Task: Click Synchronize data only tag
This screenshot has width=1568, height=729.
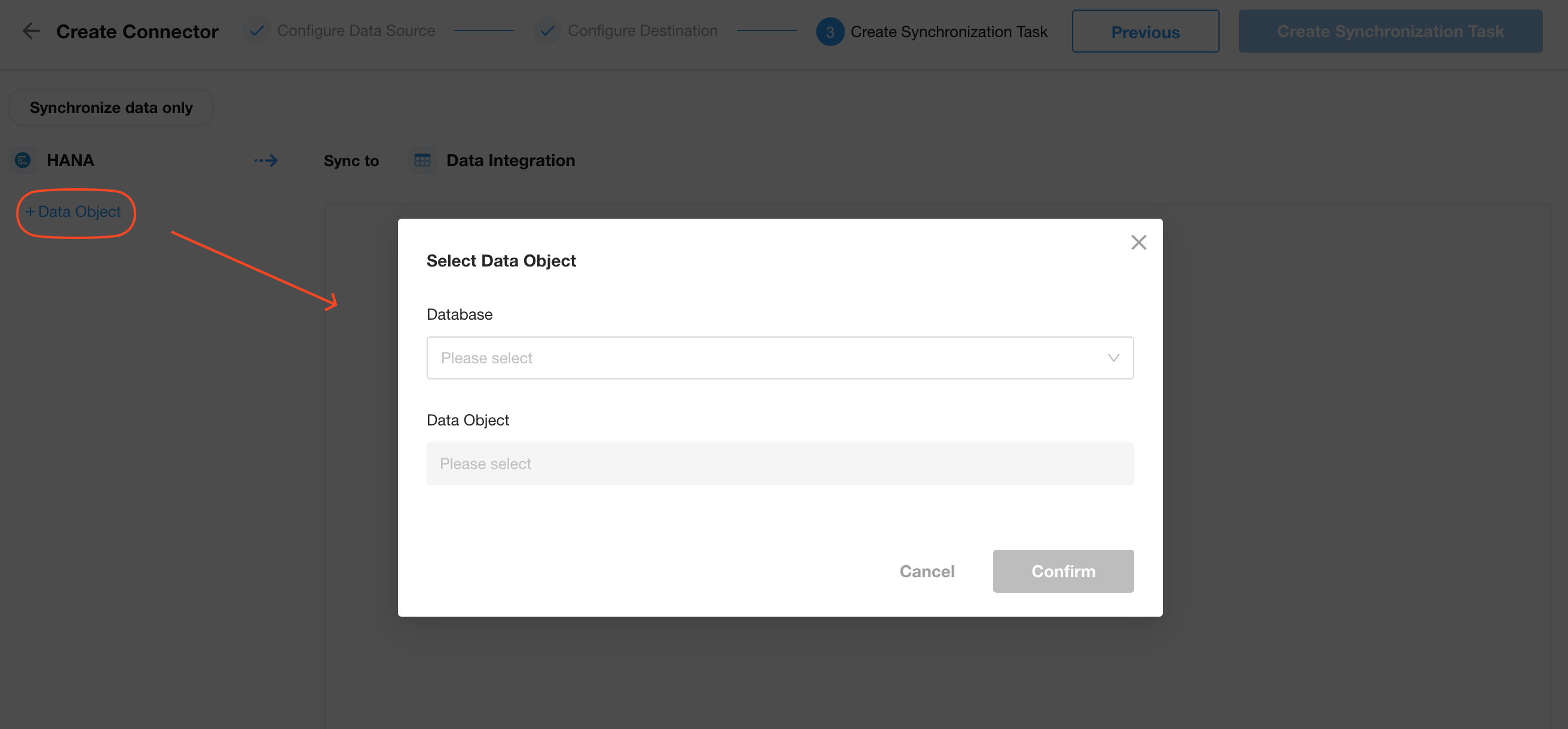Action: point(111,108)
